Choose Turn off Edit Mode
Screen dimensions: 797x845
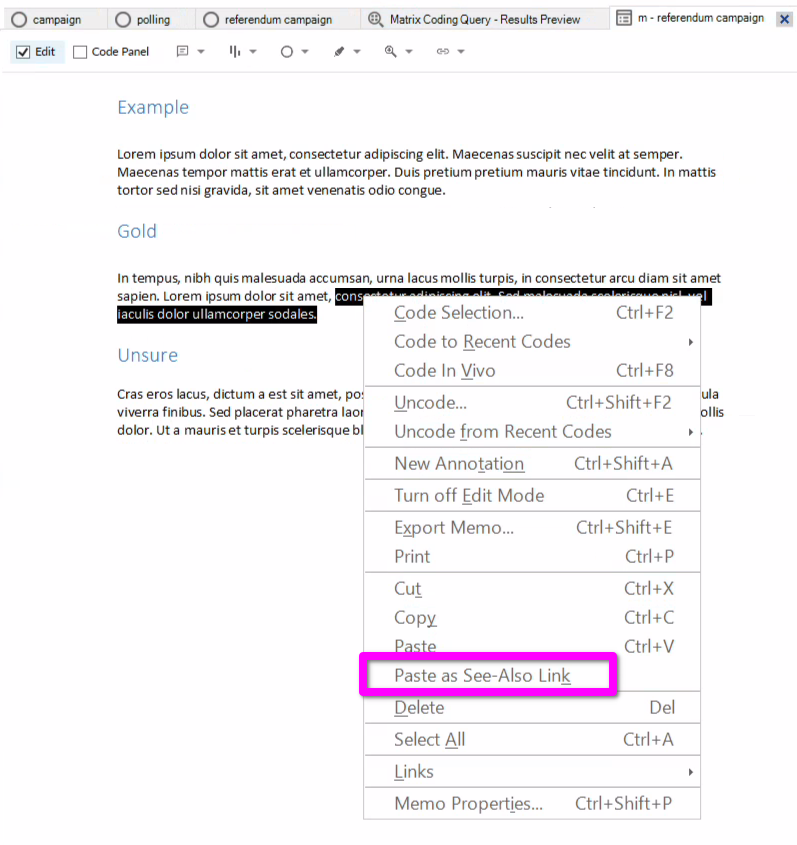pos(469,495)
